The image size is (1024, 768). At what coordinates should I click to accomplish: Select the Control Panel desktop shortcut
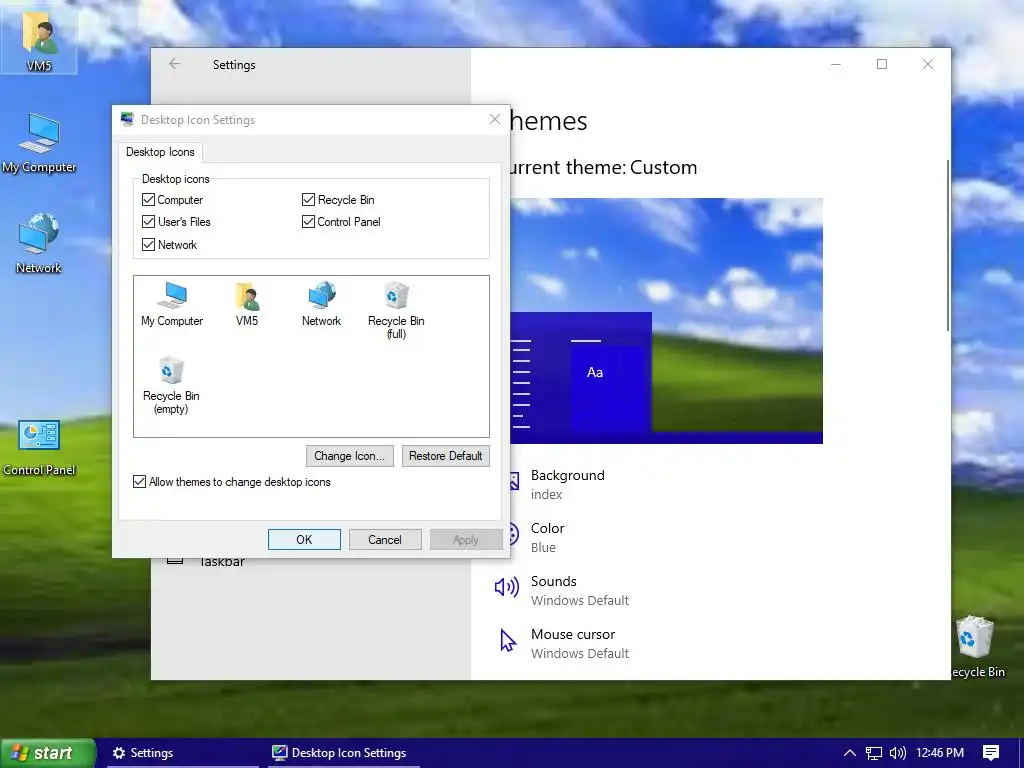click(39, 447)
